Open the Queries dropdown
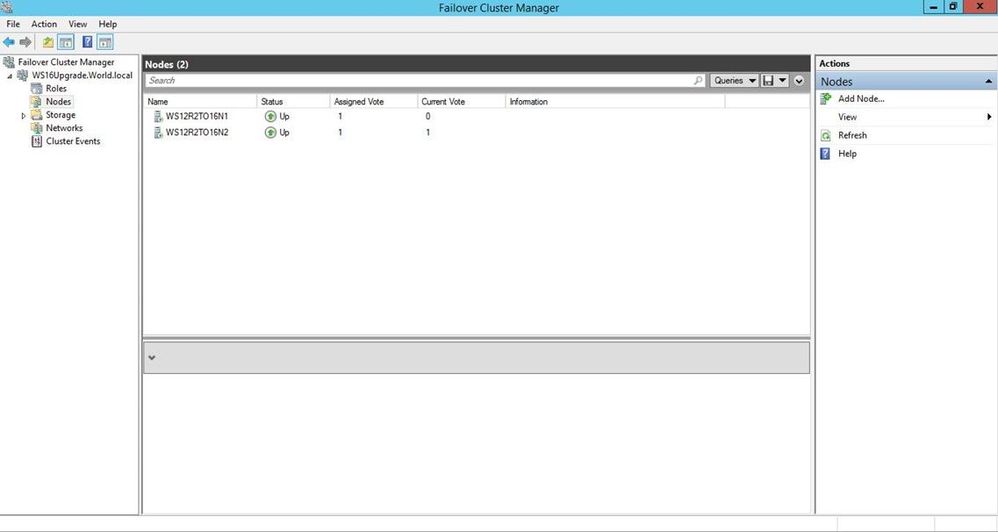Image resolution: width=998 pixels, height=532 pixels. [734, 80]
